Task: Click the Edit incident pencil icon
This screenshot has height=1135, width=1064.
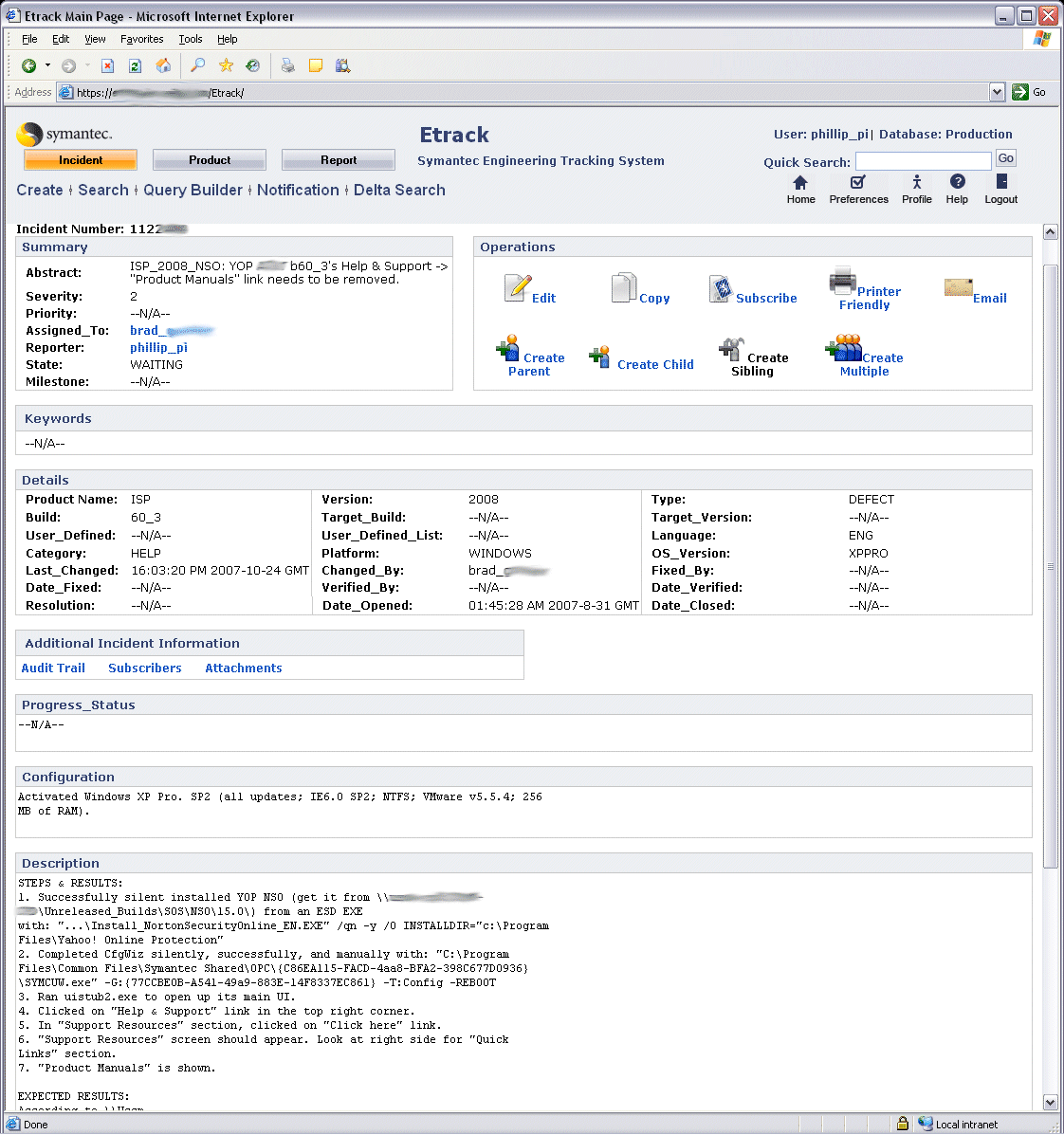Action: (517, 288)
